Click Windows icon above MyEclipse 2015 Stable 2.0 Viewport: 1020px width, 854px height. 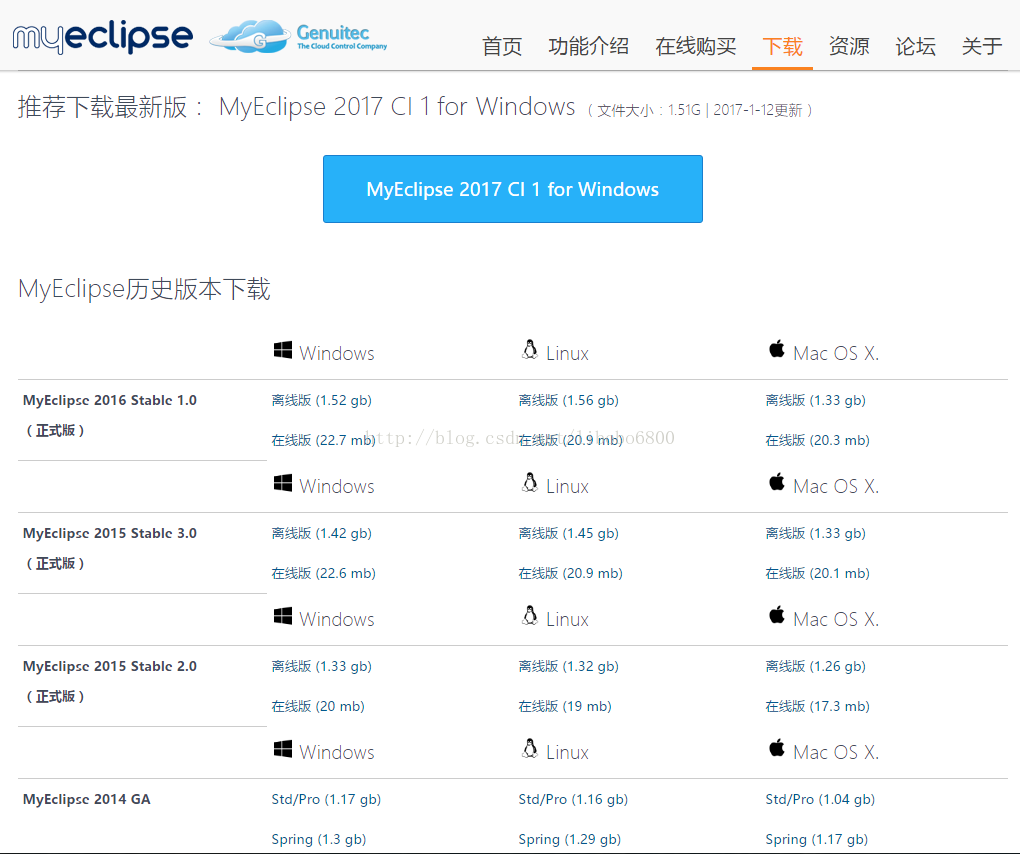[x=283, y=616]
